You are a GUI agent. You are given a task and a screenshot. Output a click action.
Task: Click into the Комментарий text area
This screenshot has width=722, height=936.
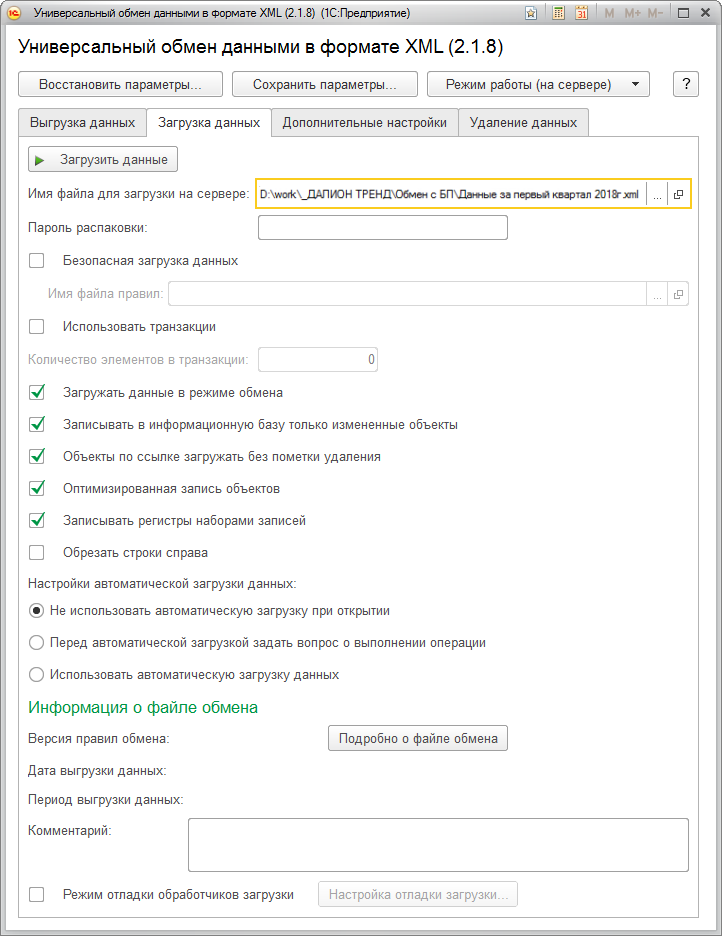coord(438,845)
